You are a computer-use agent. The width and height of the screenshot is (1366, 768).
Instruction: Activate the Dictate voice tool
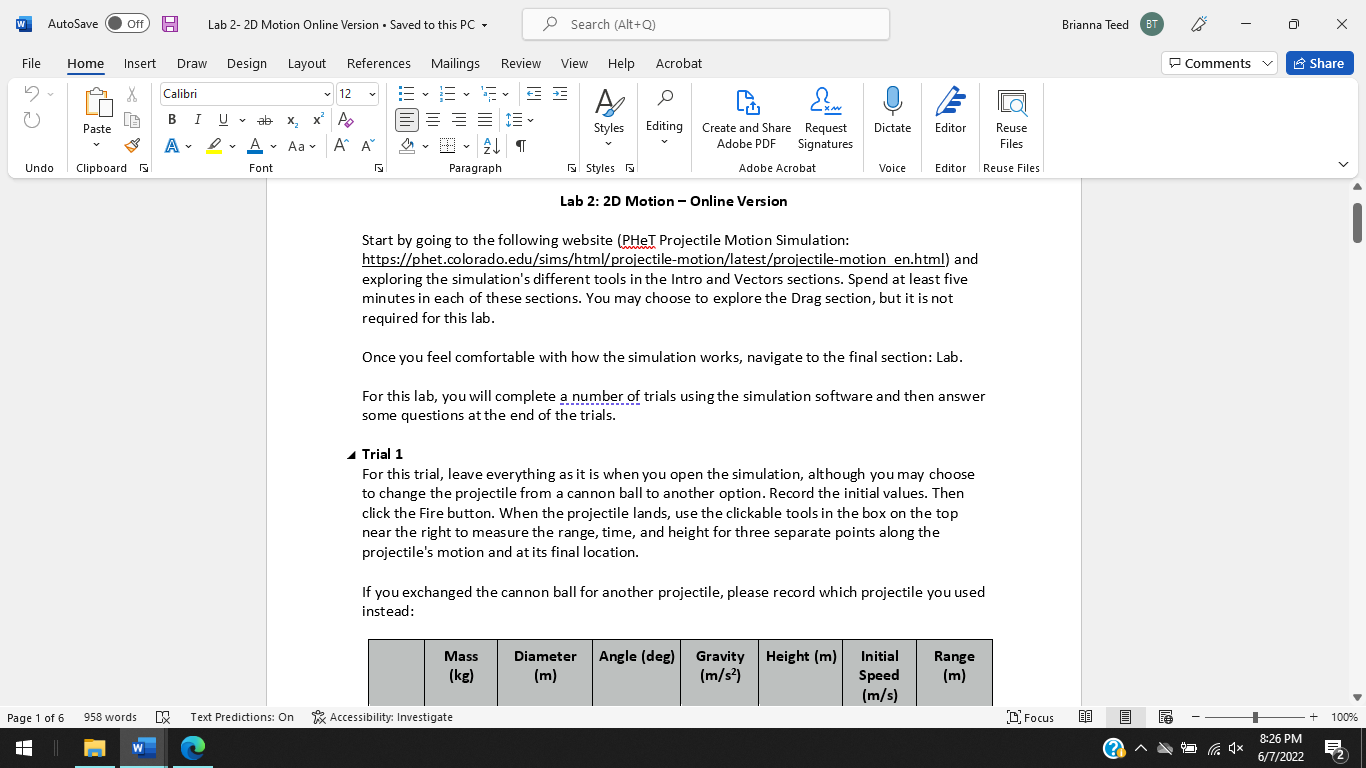pos(891,113)
